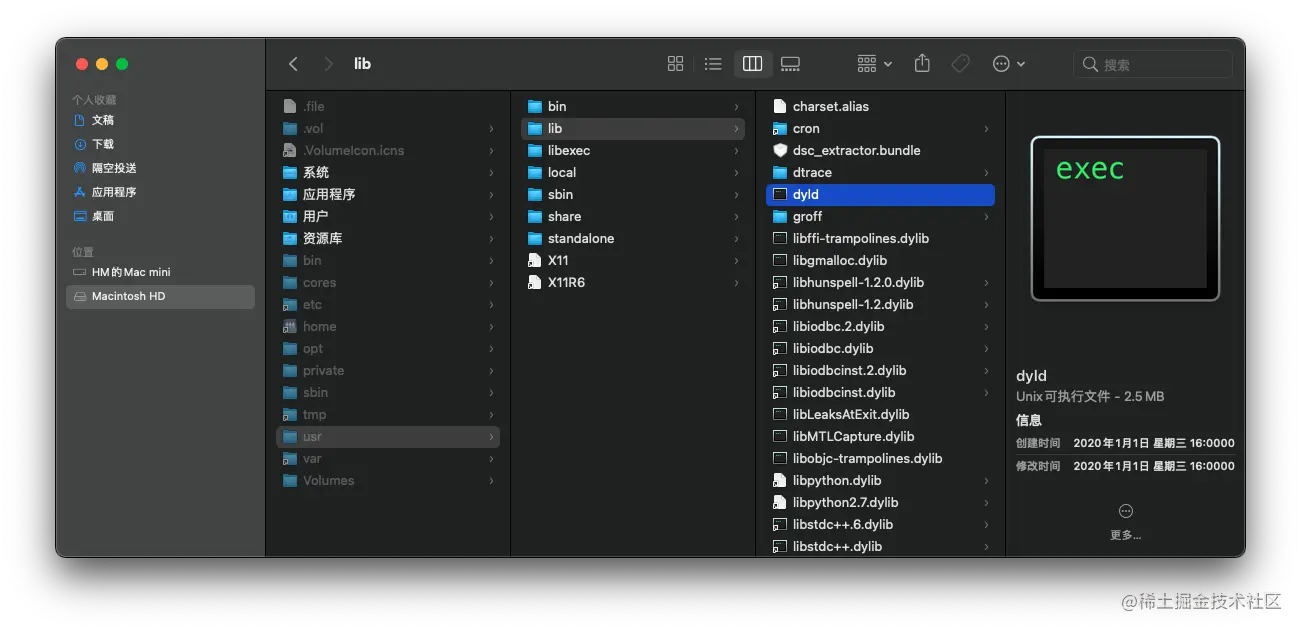Screen dimensions: 1301x631
Task: Go forward with the right chevron
Action: 328,64
